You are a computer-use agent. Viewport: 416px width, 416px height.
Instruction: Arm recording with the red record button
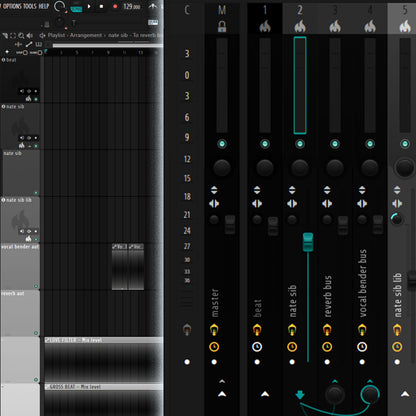click(x=115, y=6)
